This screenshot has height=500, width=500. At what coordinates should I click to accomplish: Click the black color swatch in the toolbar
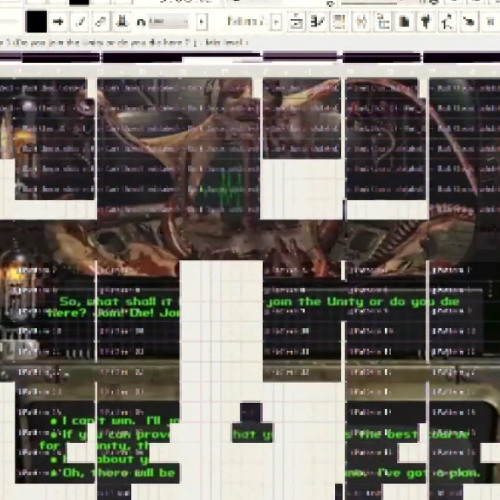(36, 22)
